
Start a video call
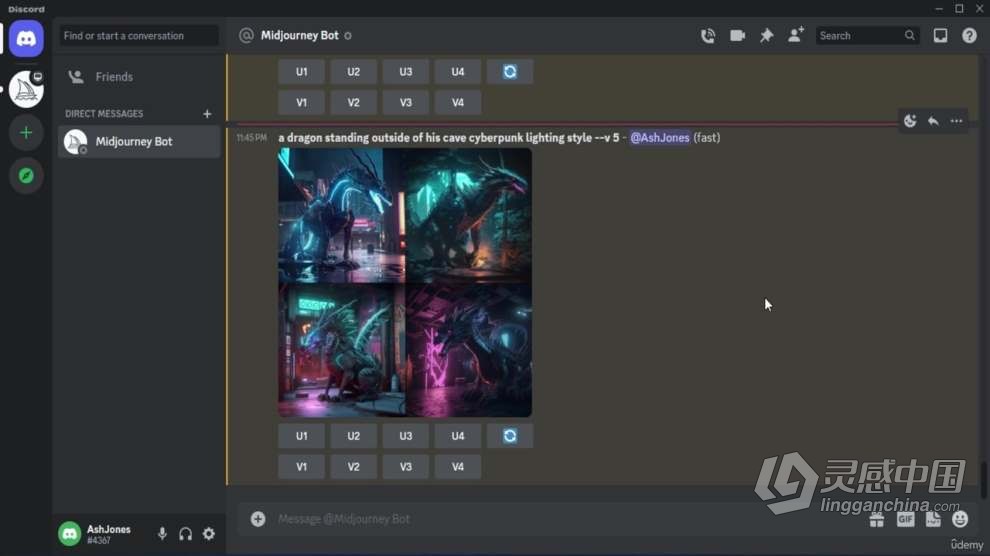tap(737, 36)
